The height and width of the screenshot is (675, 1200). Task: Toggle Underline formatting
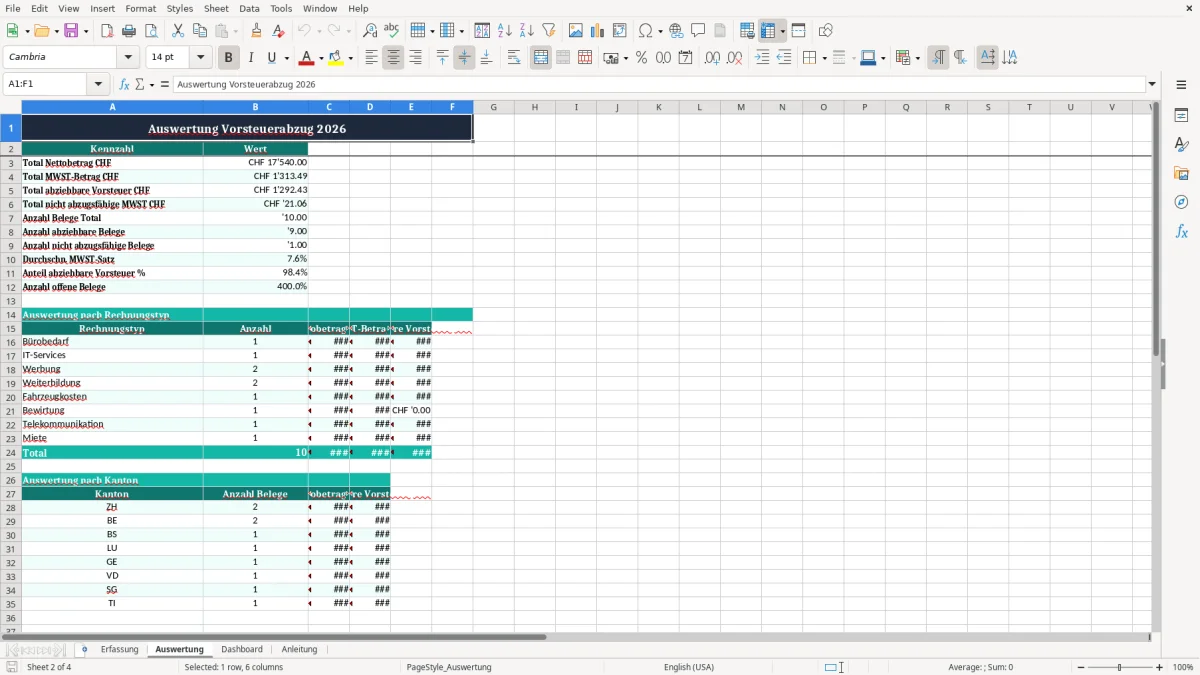[272, 58]
